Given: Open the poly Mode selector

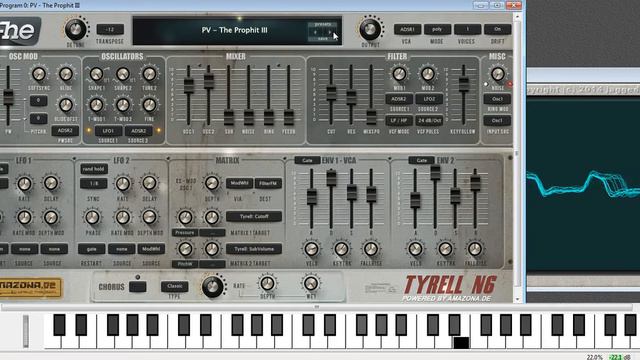Looking at the screenshot, I should pos(437,29).
